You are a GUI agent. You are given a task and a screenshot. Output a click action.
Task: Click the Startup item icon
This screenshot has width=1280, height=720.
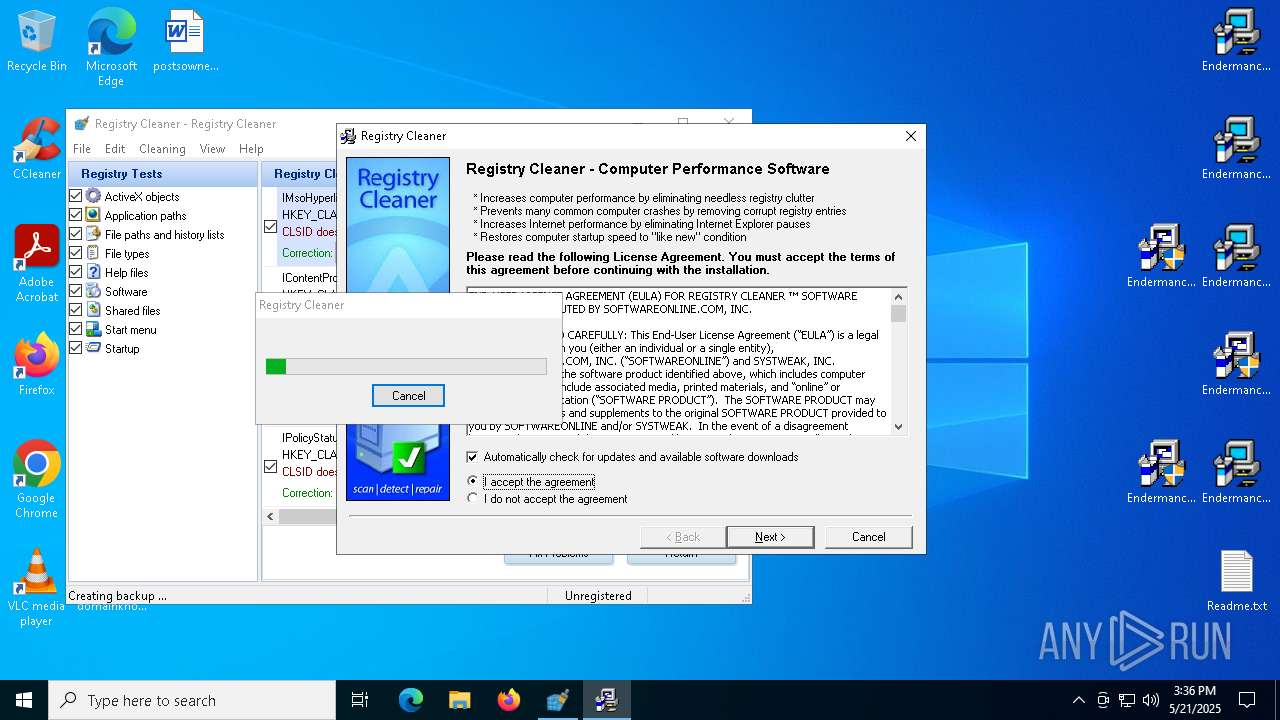[x=93, y=348]
